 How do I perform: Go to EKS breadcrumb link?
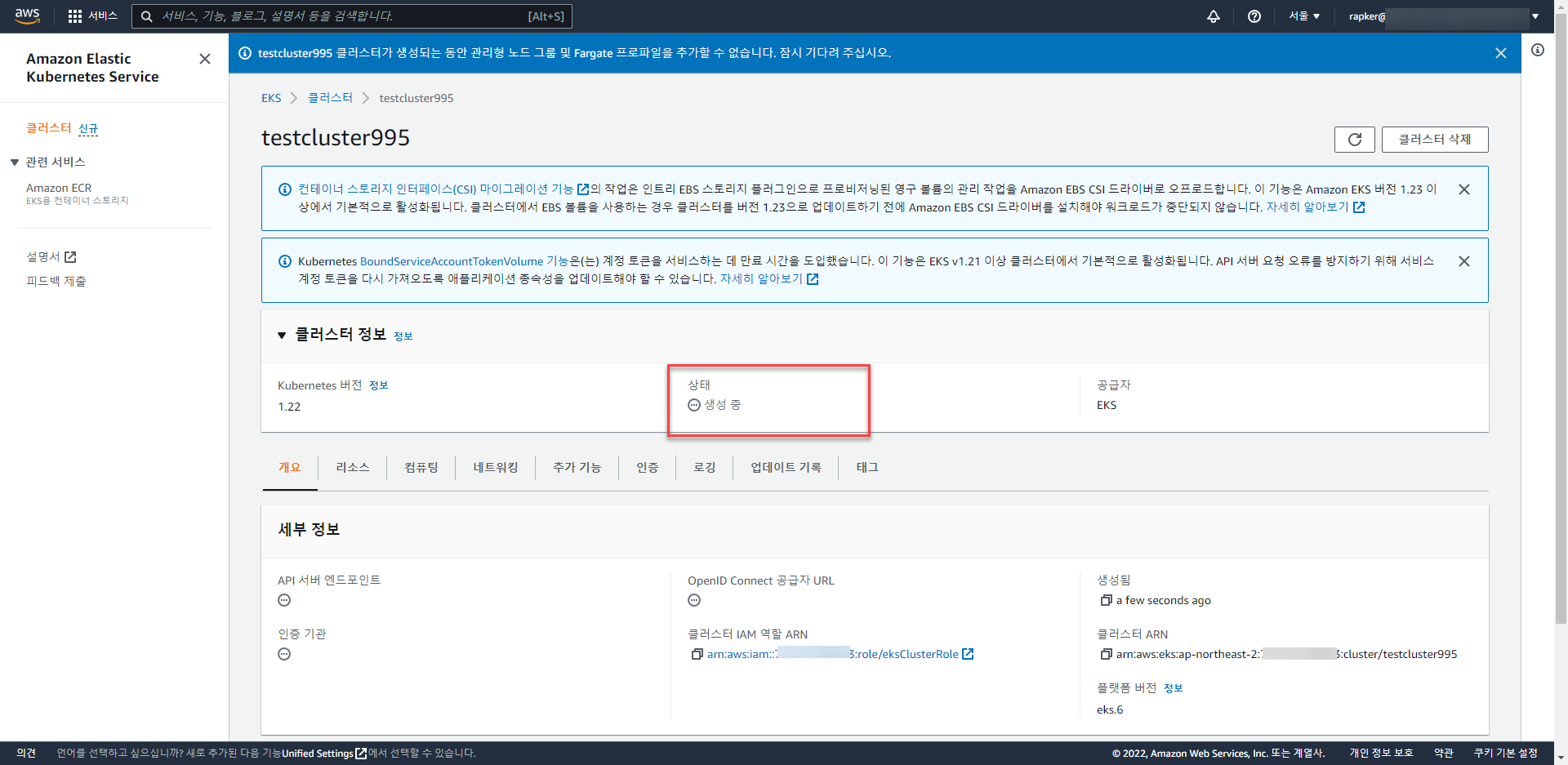pyautogui.click(x=271, y=98)
